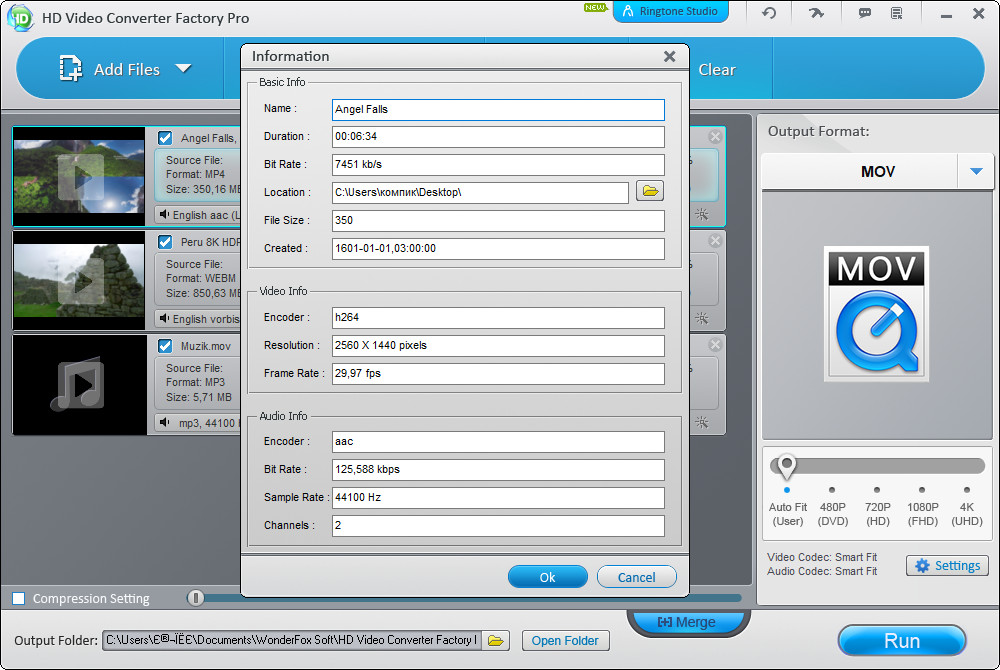The height and width of the screenshot is (670, 1000).
Task: Click the Duration field 00:06:34
Action: pyautogui.click(x=498, y=137)
